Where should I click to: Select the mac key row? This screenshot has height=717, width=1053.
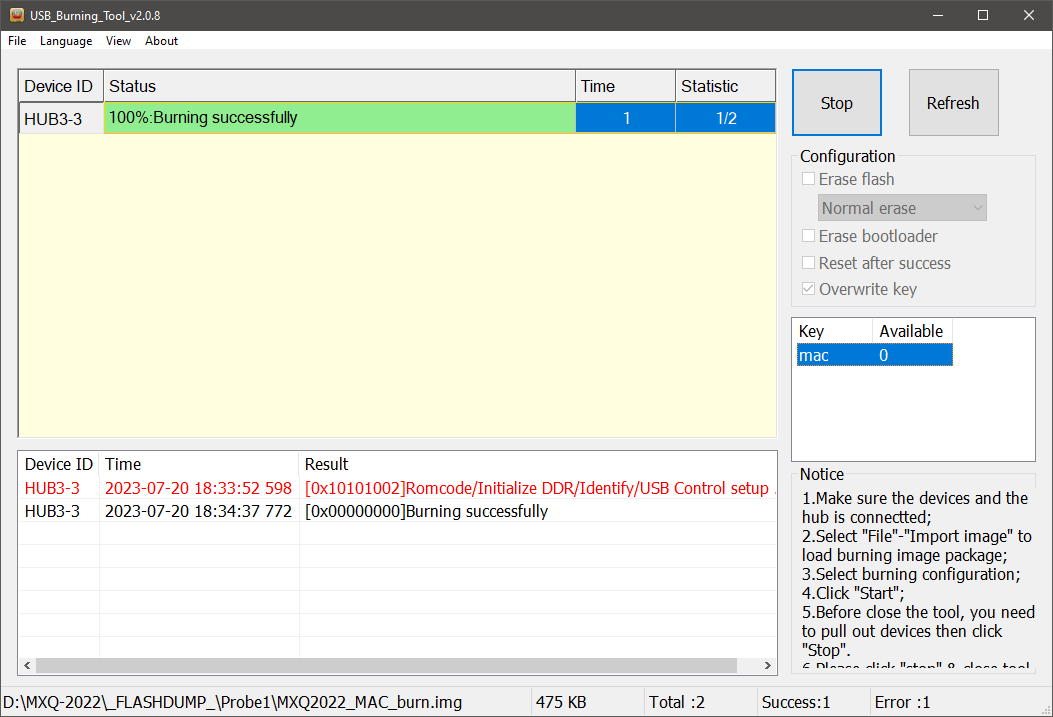(874, 355)
